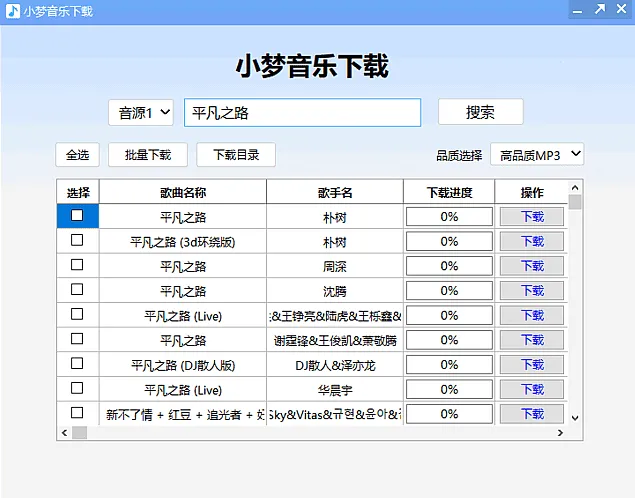Minimize the 小梦音乐下载 window
Image resolution: width=635 pixels, height=498 pixels.
click(577, 10)
